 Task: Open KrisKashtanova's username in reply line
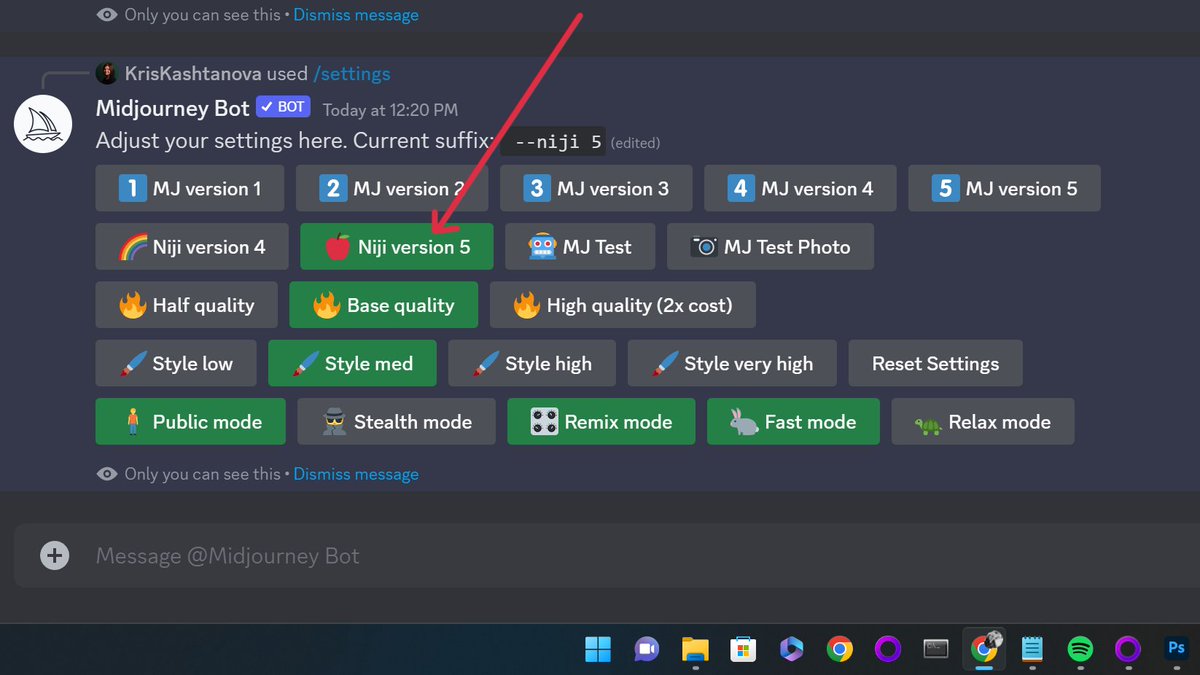pyautogui.click(x=193, y=74)
